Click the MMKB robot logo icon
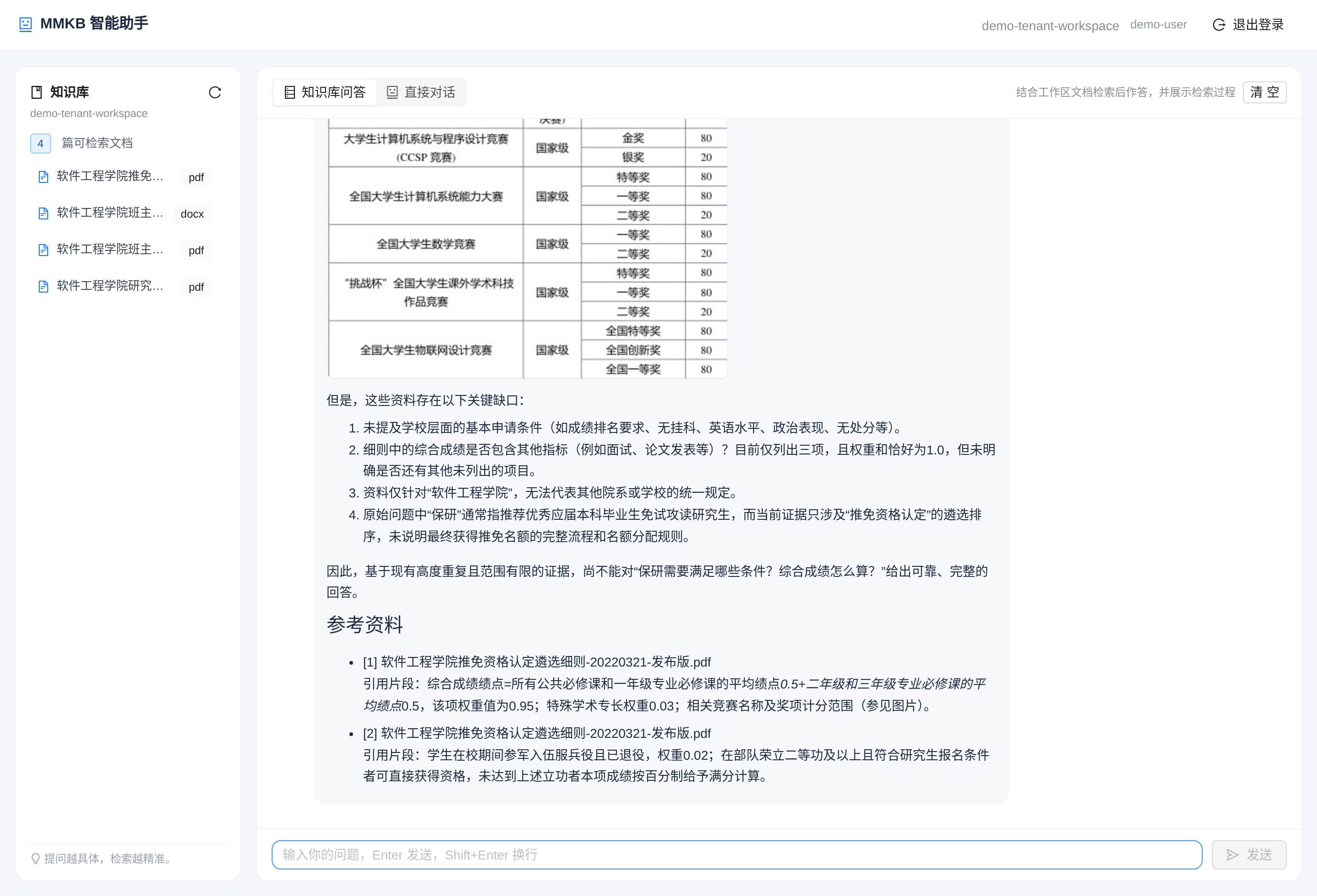 [x=26, y=24]
